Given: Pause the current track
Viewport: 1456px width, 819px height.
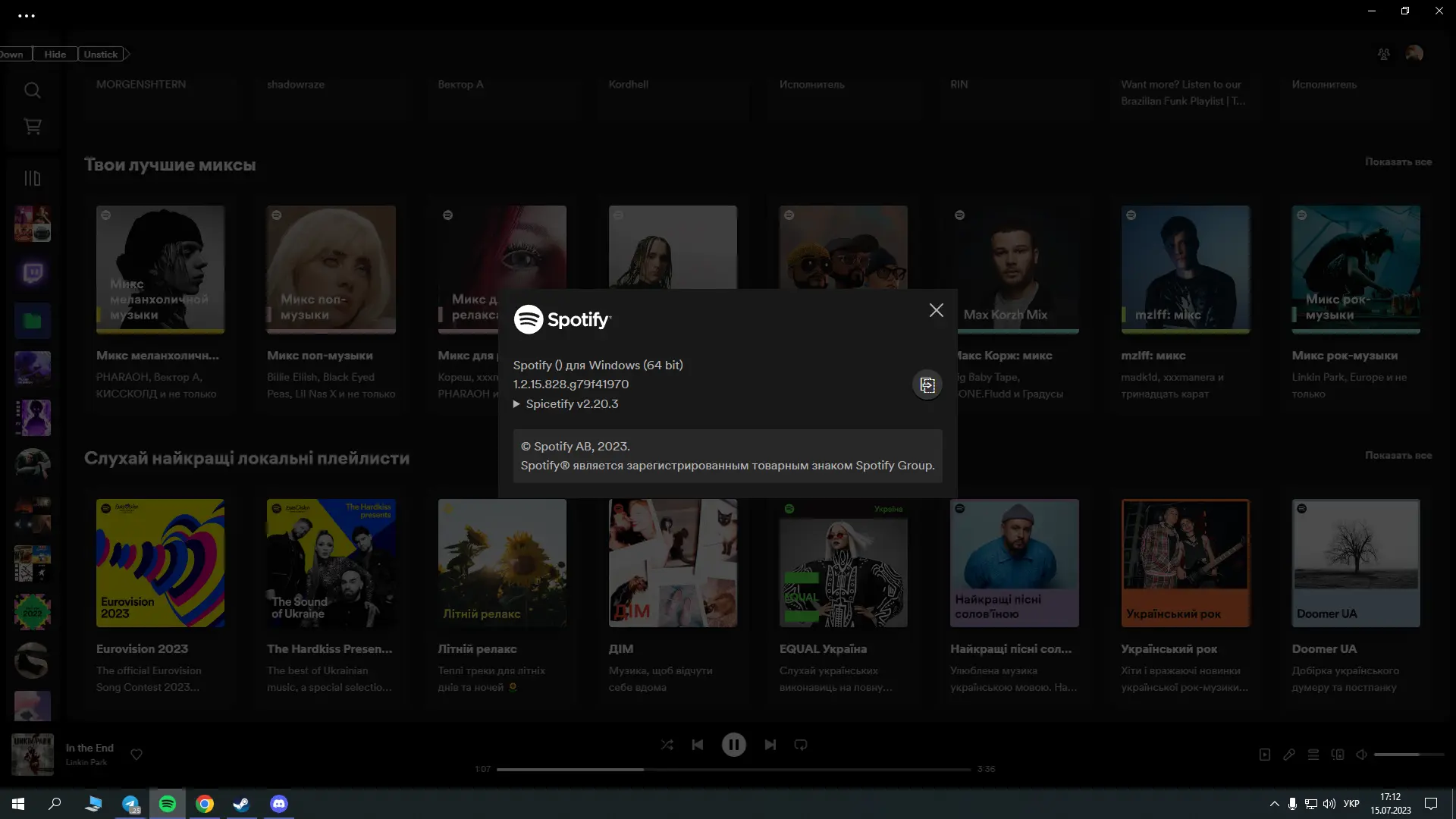Looking at the screenshot, I should [733, 745].
